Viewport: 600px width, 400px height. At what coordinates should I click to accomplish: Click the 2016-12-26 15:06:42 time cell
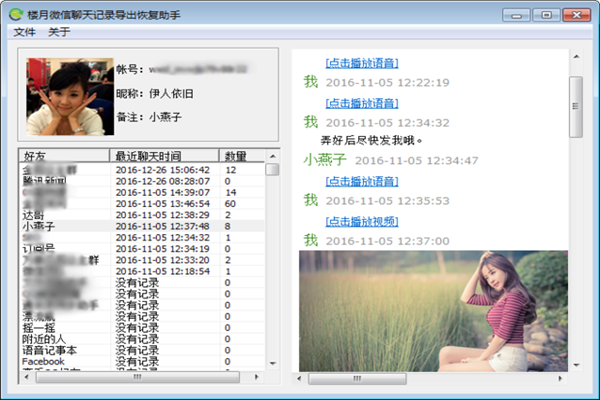click(163, 170)
